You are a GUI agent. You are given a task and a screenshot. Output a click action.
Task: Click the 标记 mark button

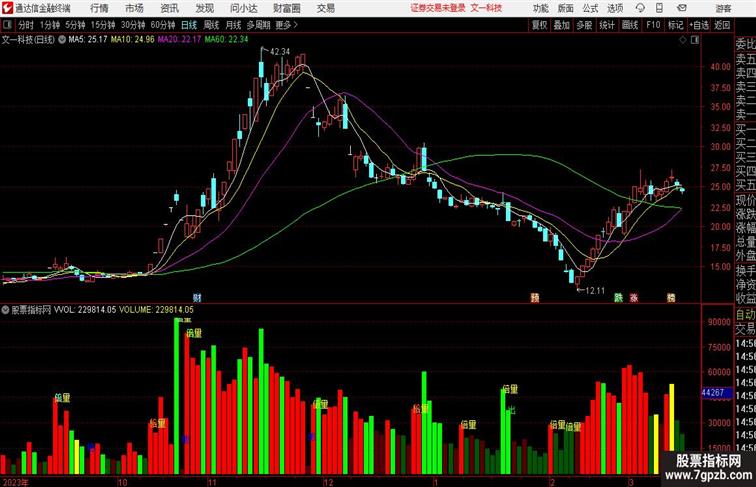point(675,25)
